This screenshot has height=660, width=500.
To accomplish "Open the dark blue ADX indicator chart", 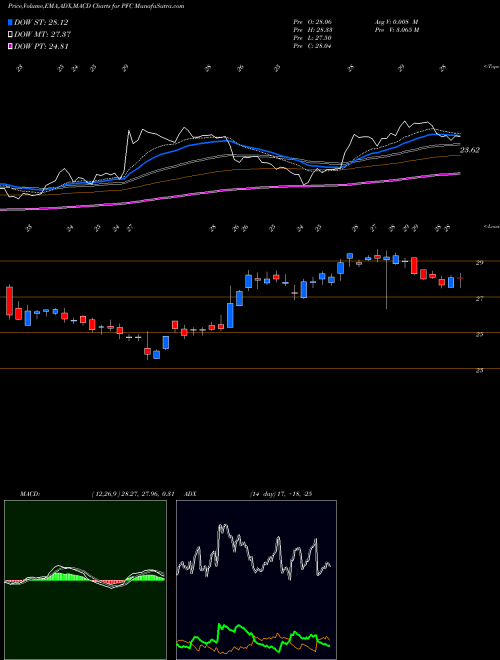I will pos(256,580).
